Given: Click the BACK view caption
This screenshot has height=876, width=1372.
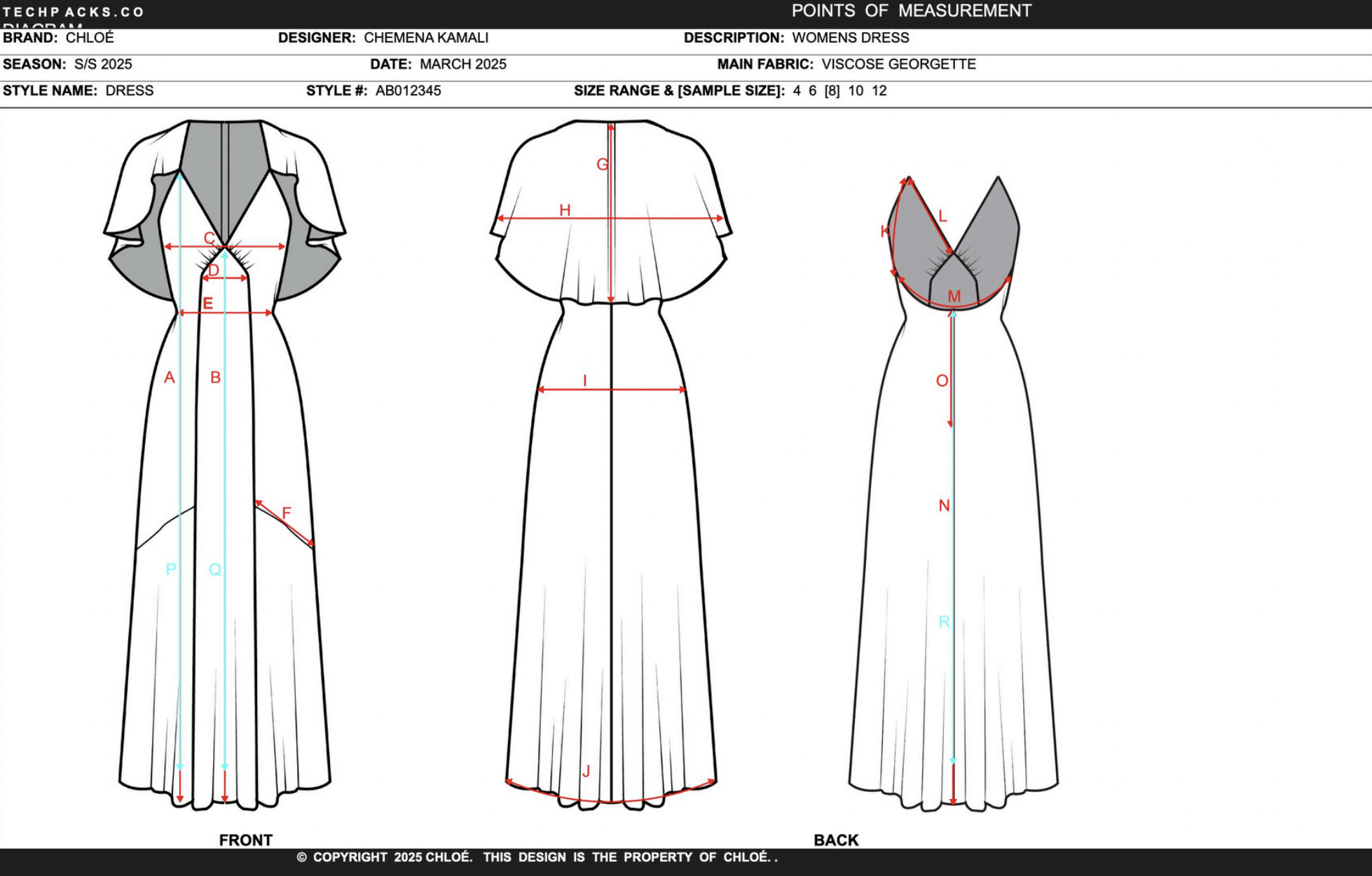Looking at the screenshot, I should 836,840.
